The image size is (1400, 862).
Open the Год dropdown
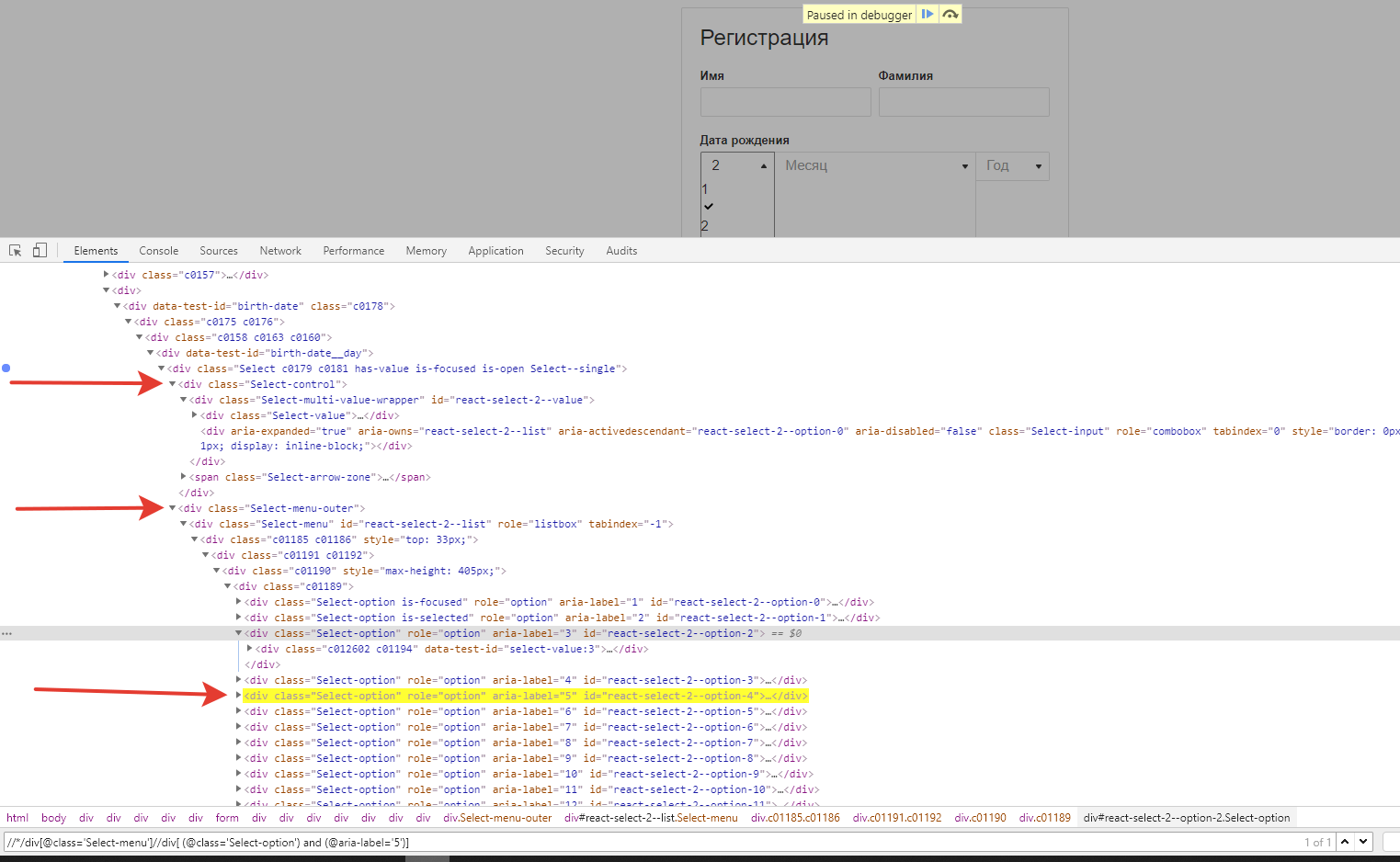pos(1012,166)
